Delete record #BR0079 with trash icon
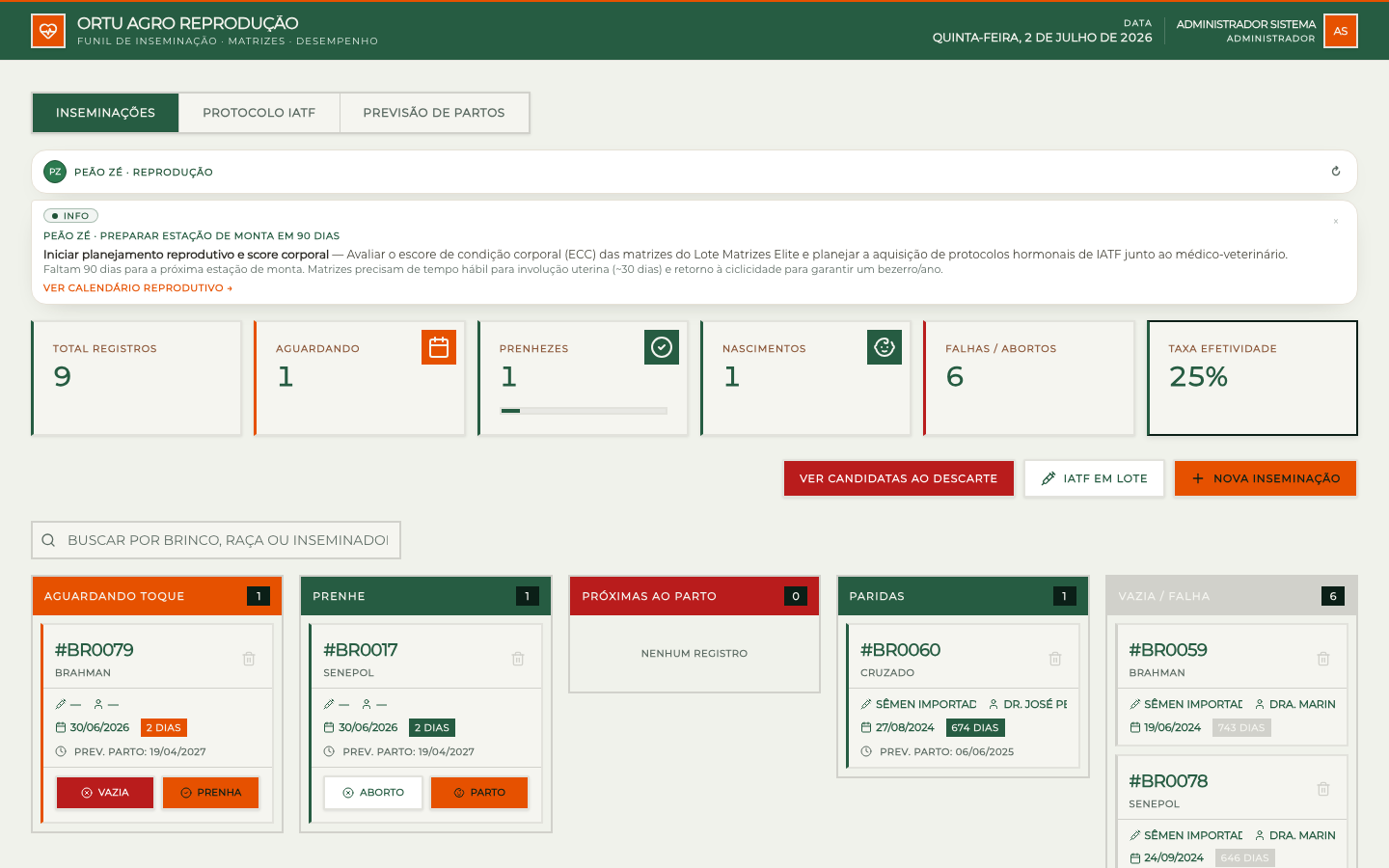 pyautogui.click(x=249, y=659)
